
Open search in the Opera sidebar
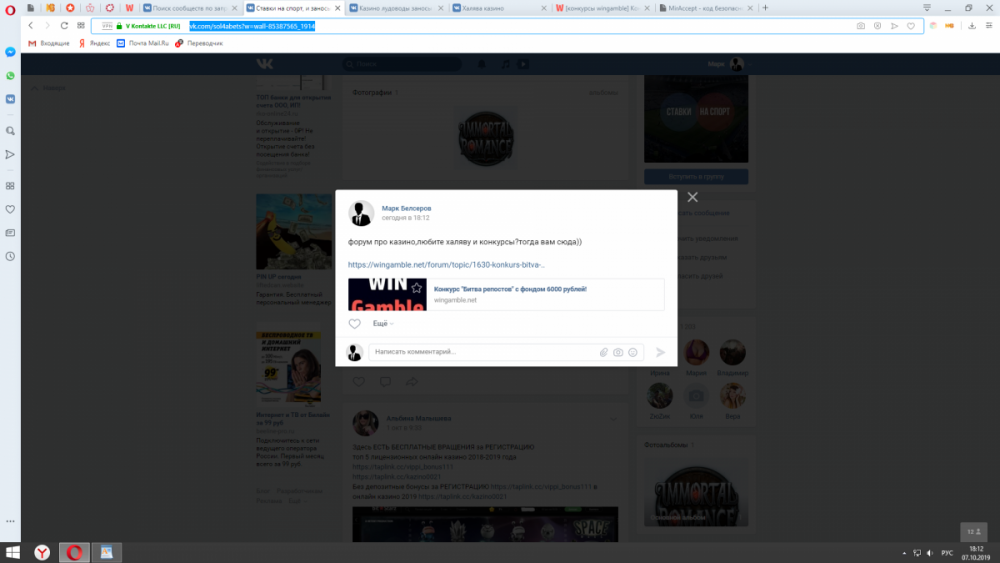10,131
